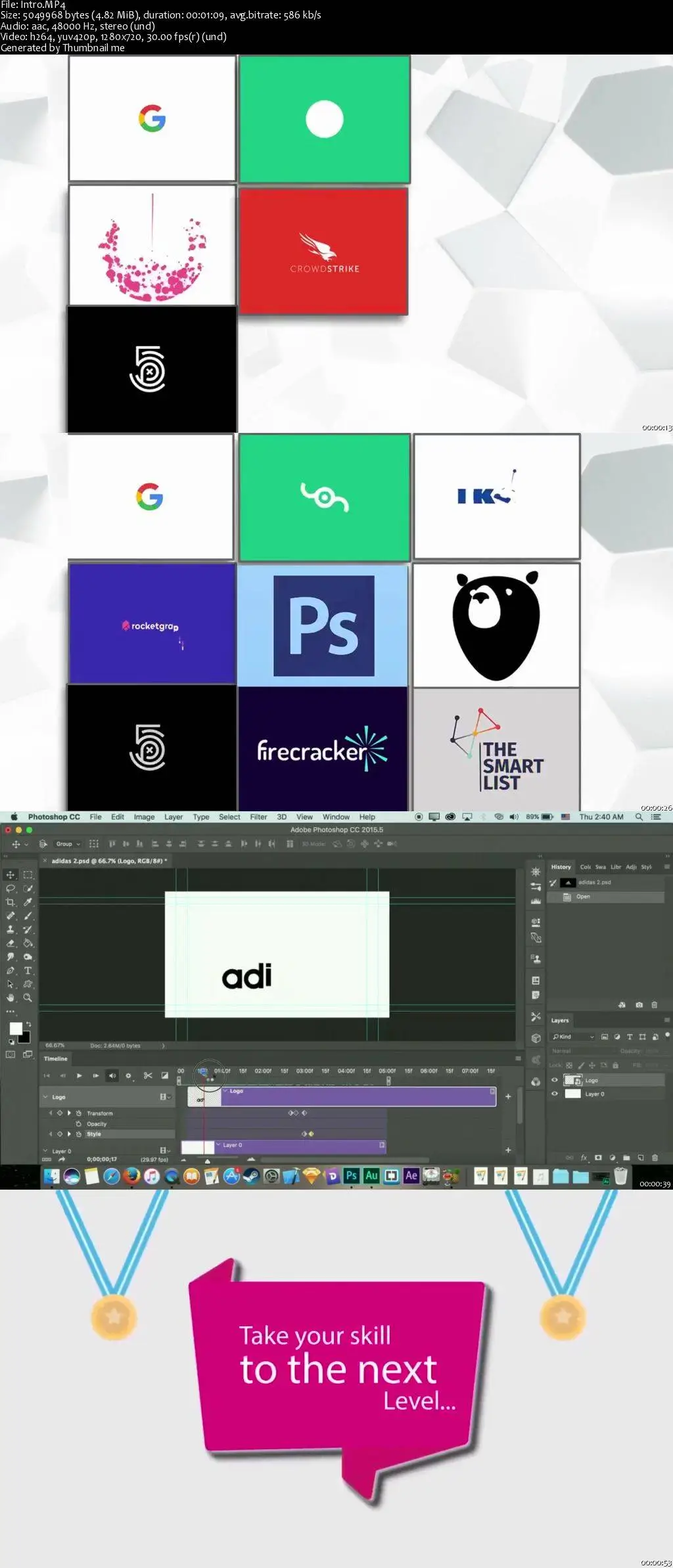Select the Lasso tool
Screen dimensions: 673x1568
click(11, 888)
